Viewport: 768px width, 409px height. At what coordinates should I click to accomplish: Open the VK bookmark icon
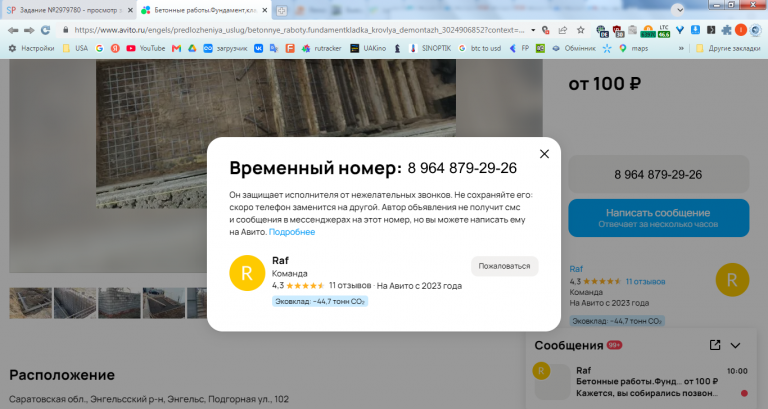pos(259,48)
